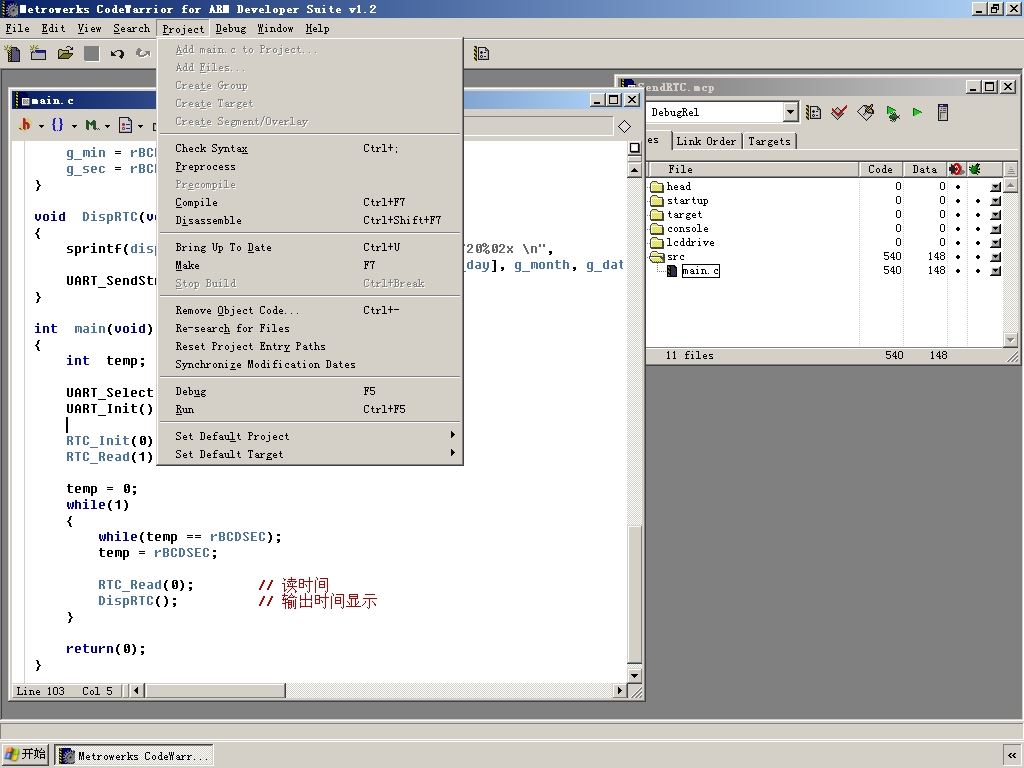Open the DebugRel target dropdown
The width and height of the screenshot is (1024, 768).
click(790, 112)
